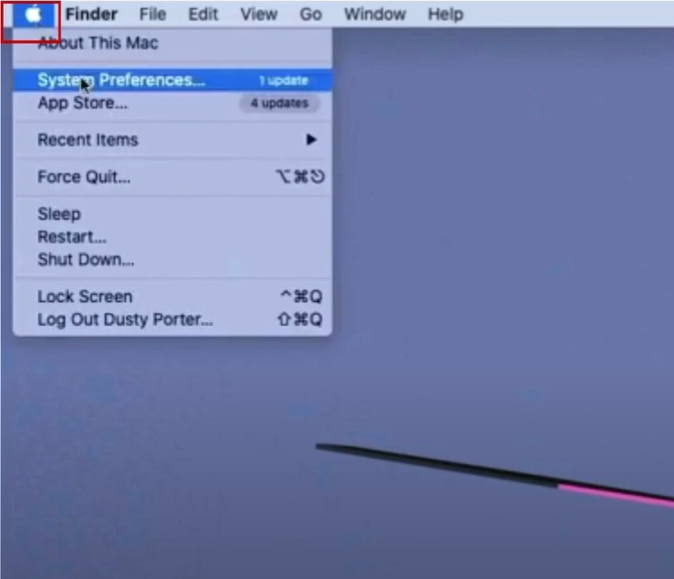Select Restart from the menu
The image size is (674, 579).
pyautogui.click(x=172, y=237)
